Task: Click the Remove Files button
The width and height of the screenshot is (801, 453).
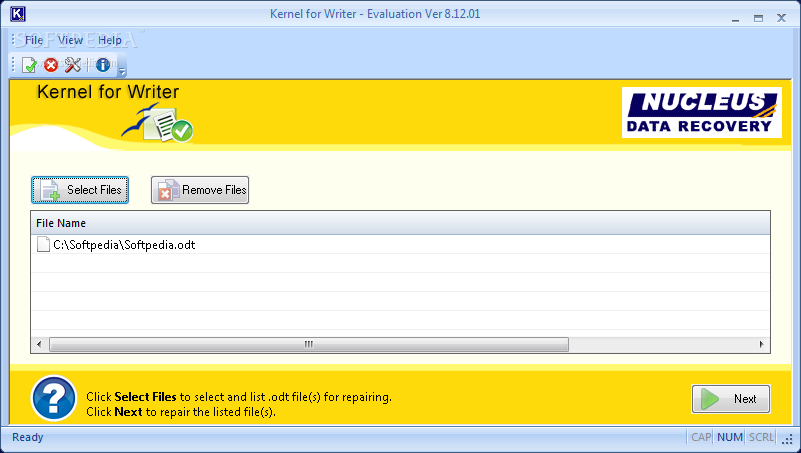Action: point(200,190)
